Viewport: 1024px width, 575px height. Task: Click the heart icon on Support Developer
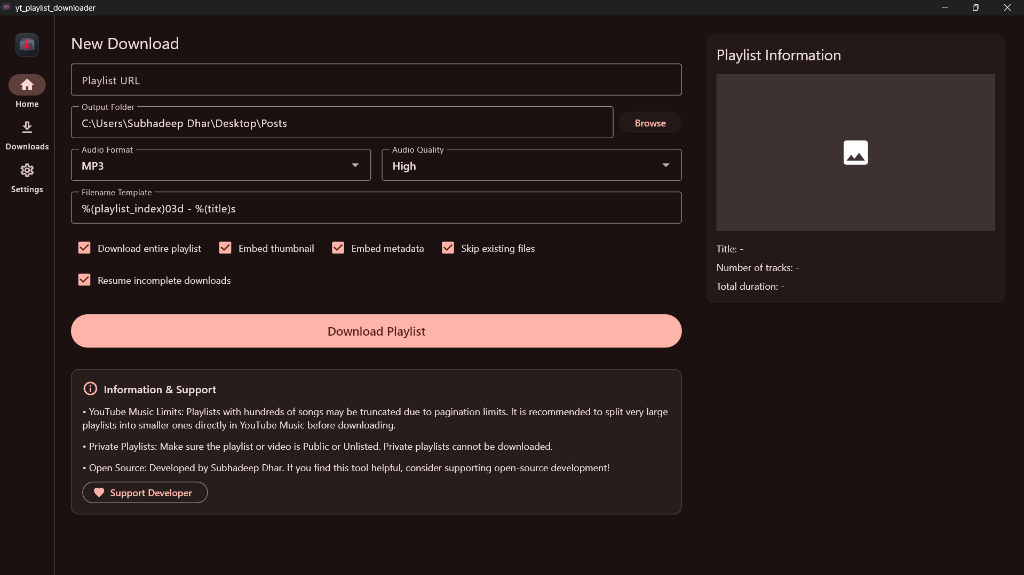tap(99, 493)
